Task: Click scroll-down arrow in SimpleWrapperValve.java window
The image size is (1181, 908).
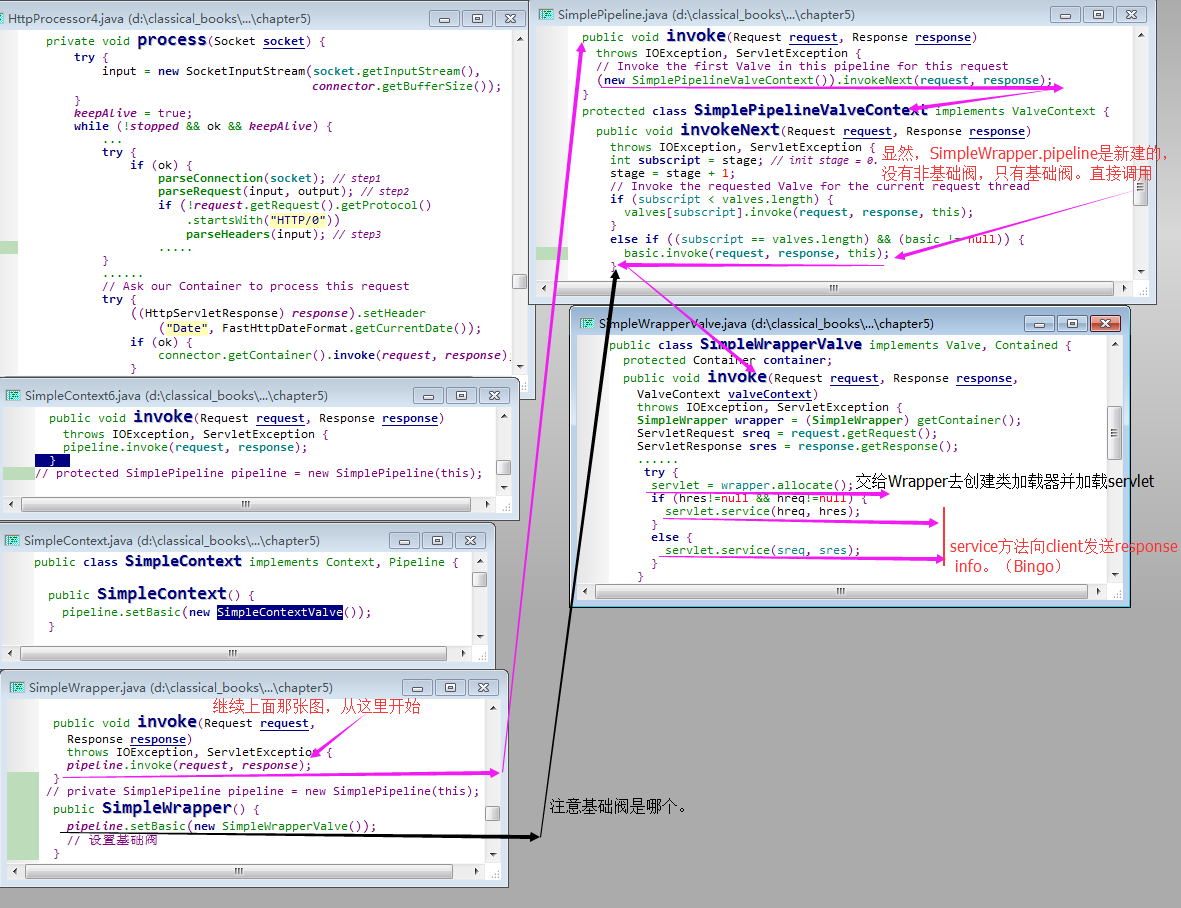Action: click(x=1115, y=574)
